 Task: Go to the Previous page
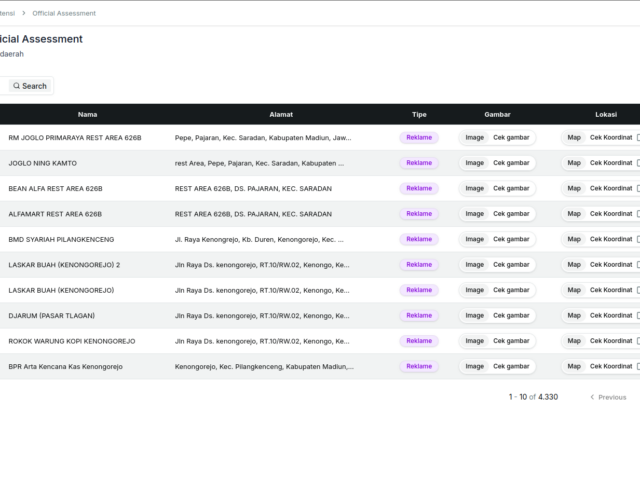[x=608, y=397]
